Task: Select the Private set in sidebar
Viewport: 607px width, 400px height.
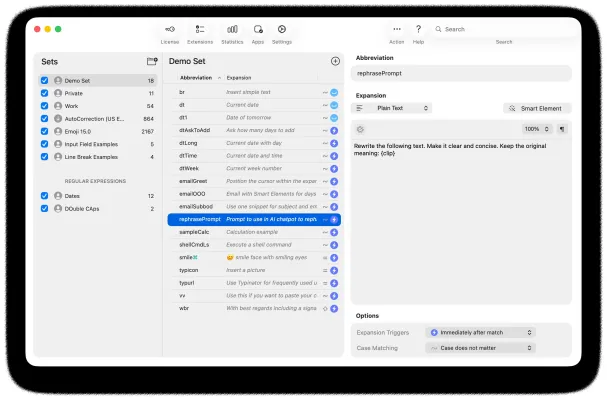Action: point(98,93)
